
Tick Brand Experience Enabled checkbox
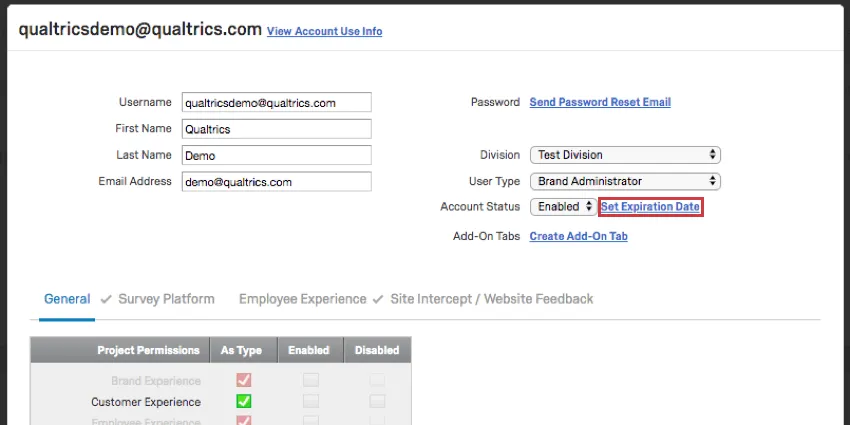[x=311, y=380]
